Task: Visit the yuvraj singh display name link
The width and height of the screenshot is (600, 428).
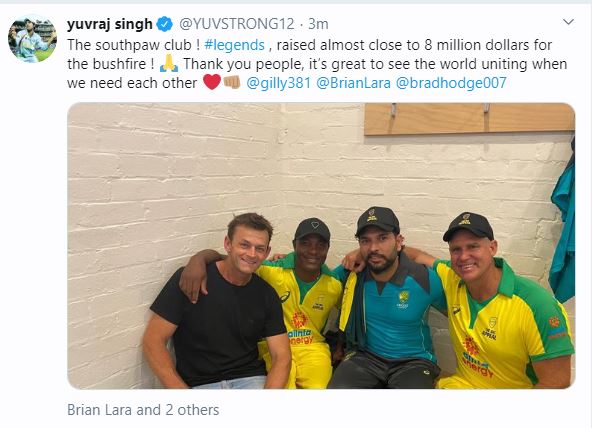Action: pyautogui.click(x=110, y=24)
